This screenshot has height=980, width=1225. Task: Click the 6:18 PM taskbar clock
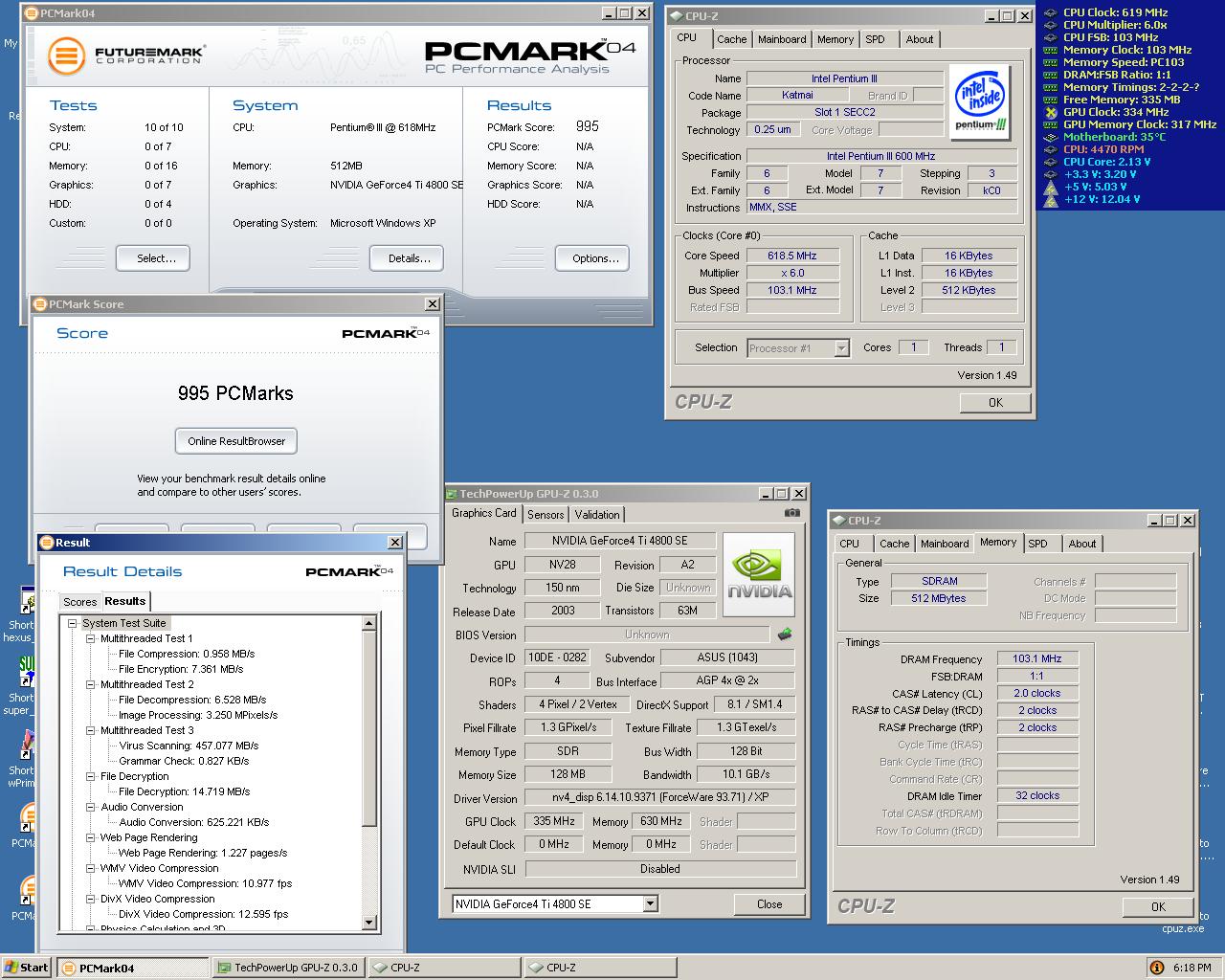tap(1192, 968)
